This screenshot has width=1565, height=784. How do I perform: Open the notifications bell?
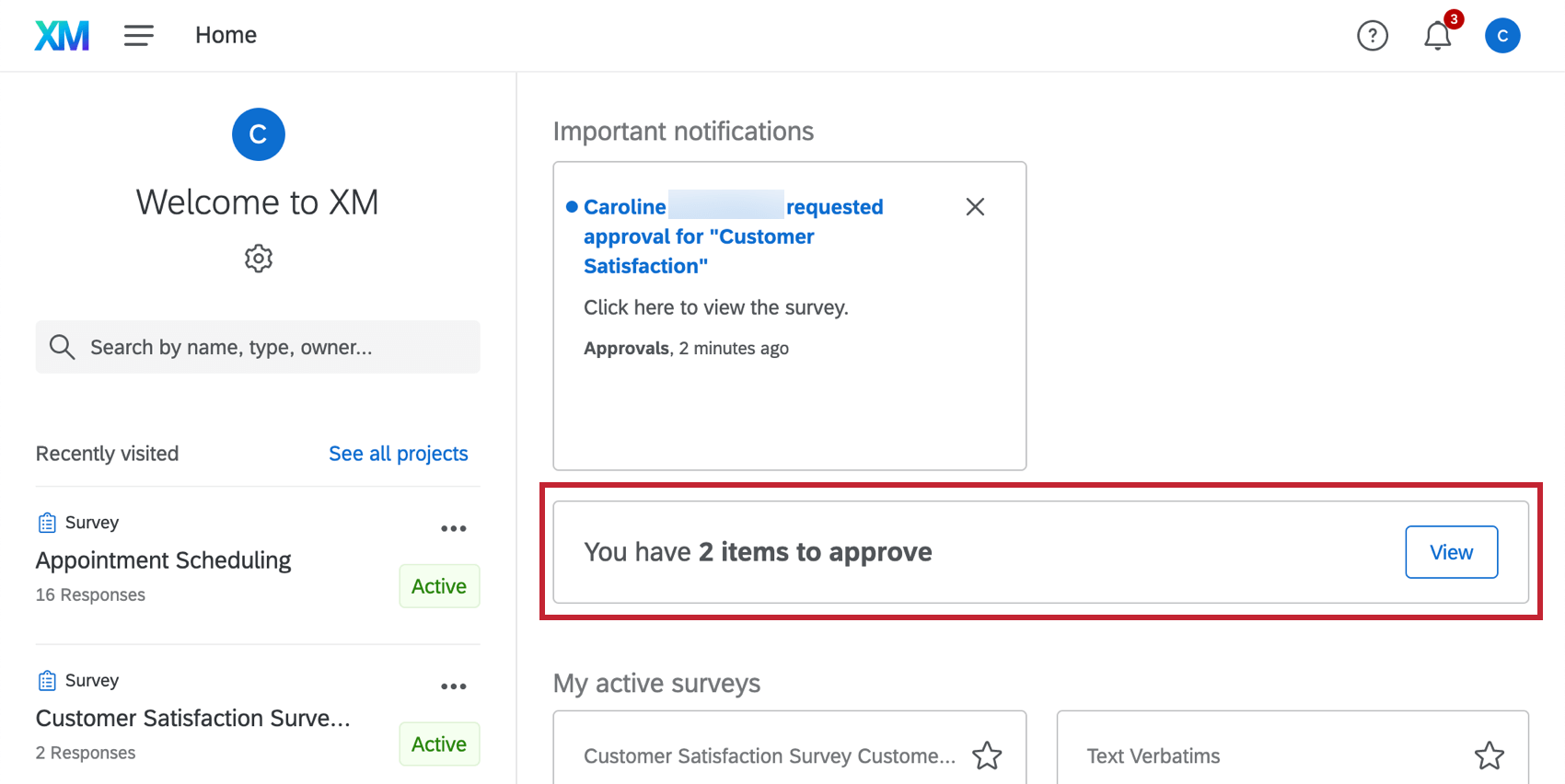[x=1437, y=36]
